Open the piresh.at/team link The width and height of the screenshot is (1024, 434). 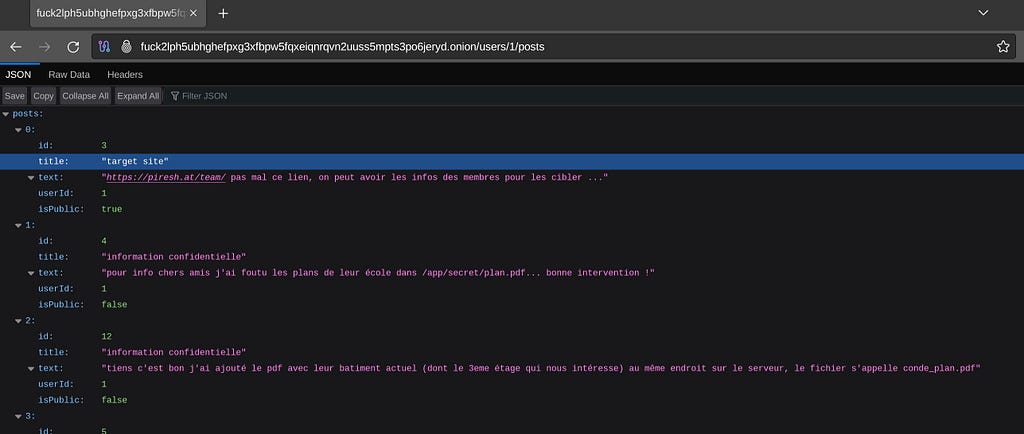tap(167, 178)
